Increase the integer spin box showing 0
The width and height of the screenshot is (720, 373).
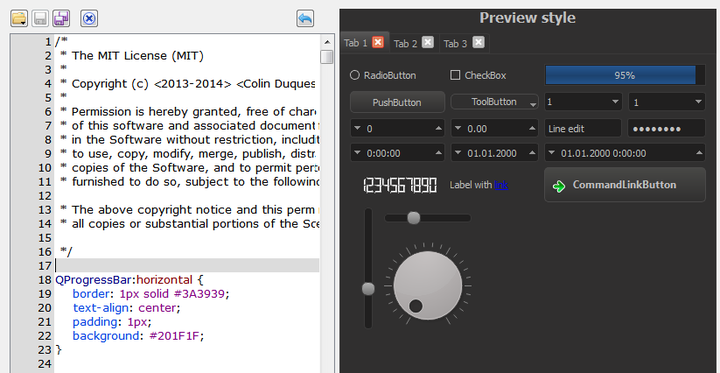pos(439,128)
